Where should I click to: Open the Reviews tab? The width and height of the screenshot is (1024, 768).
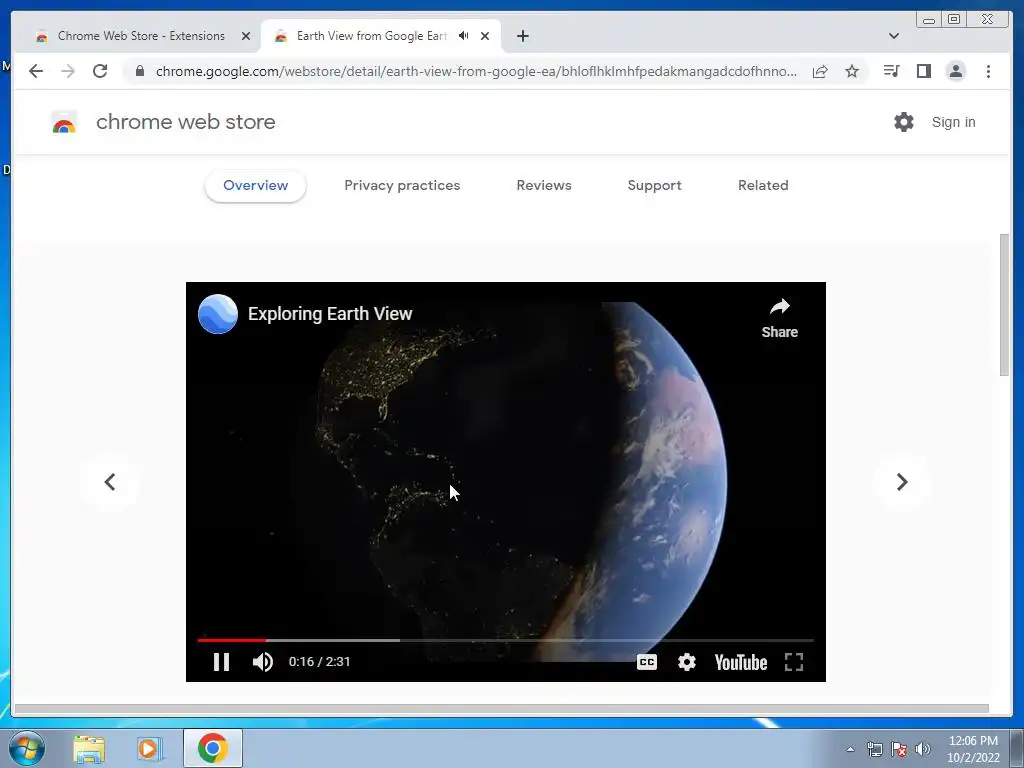click(x=544, y=185)
